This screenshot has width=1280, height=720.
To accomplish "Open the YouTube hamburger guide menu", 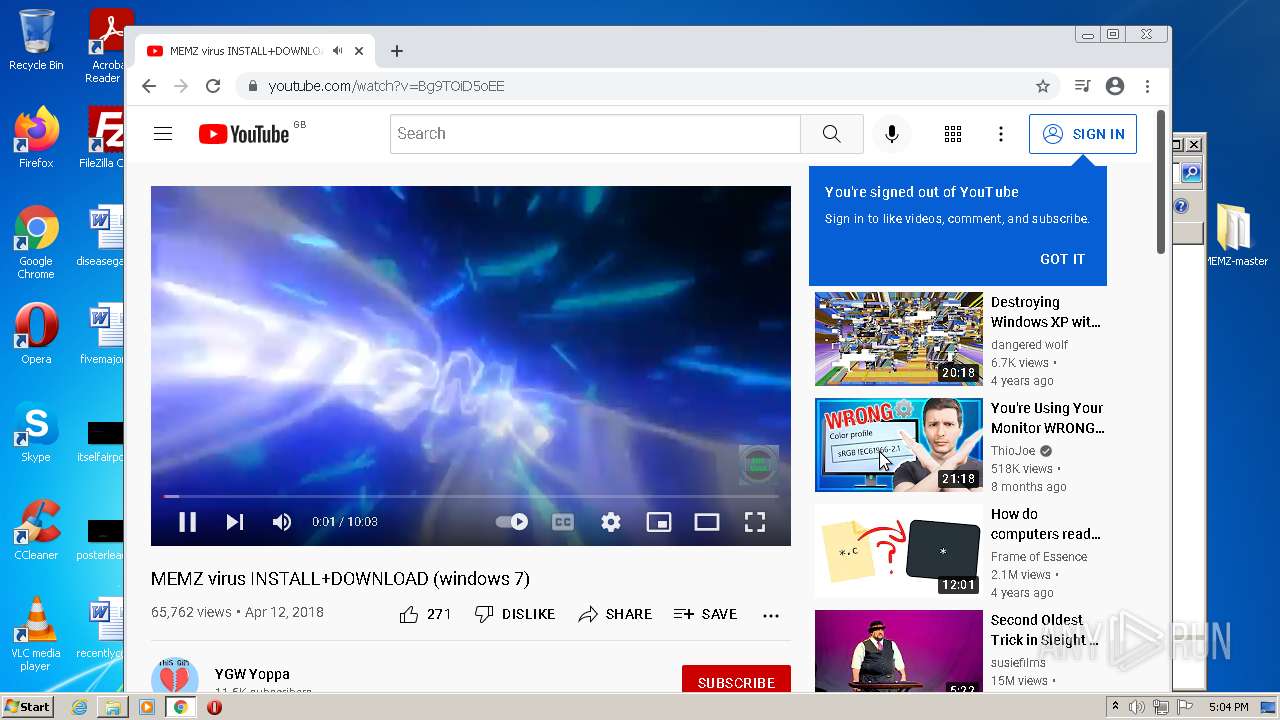I will pyautogui.click(x=163, y=134).
